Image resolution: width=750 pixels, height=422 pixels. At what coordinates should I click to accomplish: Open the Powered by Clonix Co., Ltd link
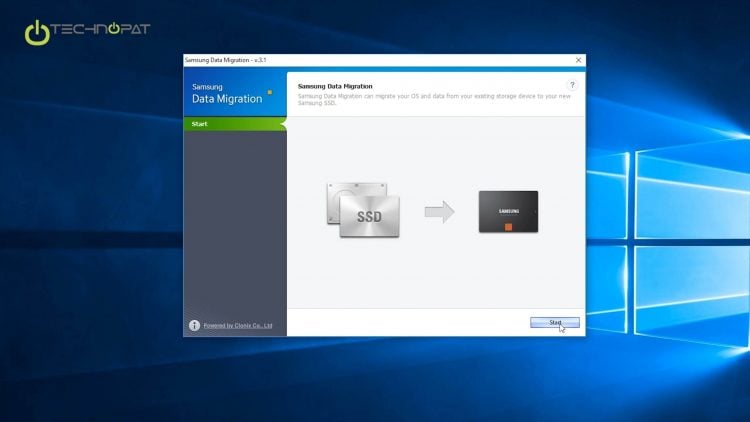238,325
